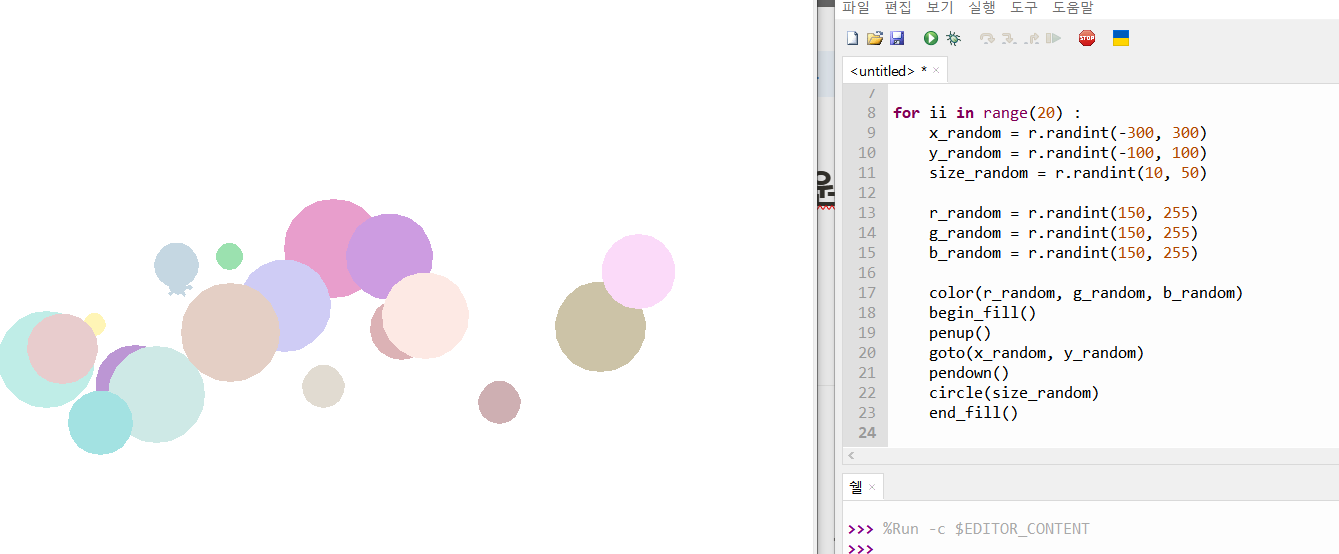Click the Step out debugger icon
Viewport: 1339px width, 554px height.
point(1031,38)
